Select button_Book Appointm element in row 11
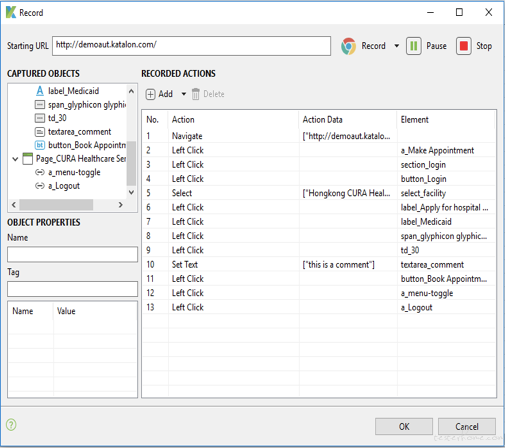The height and width of the screenshot is (448, 505). pyautogui.click(x=446, y=279)
